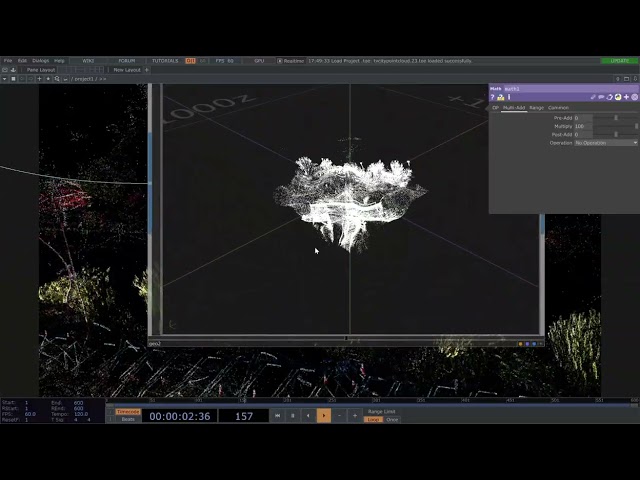Open the Dialogs menu
This screenshot has height=480, width=640.
(x=40, y=61)
